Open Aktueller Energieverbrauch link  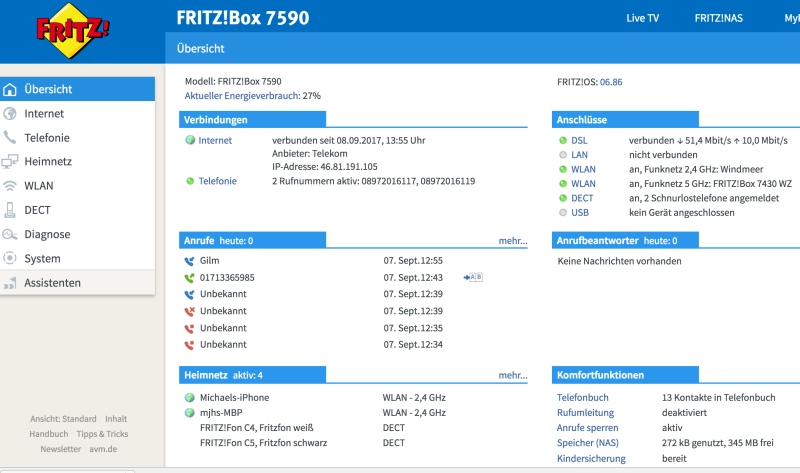tap(242, 96)
